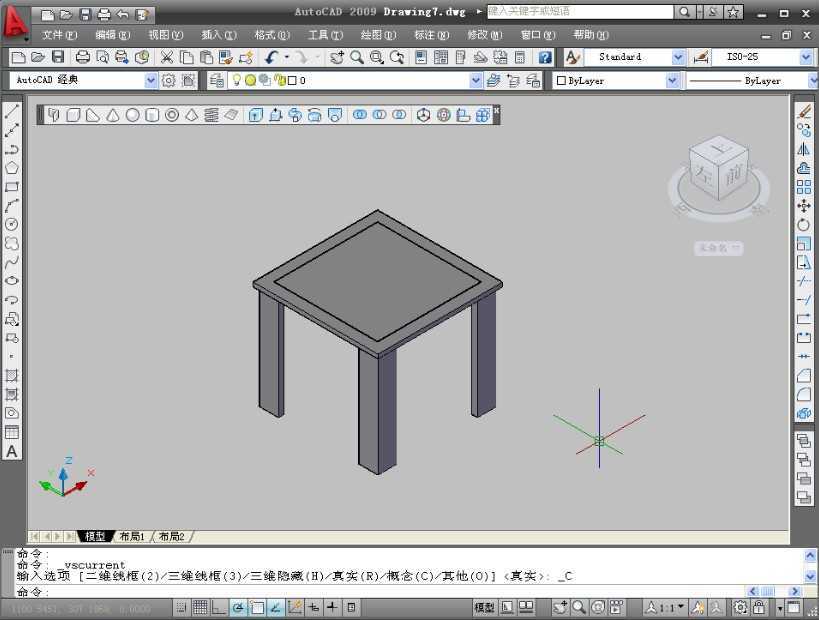Click the Match Properties brush icon
Screen dimensions: 819x620
(x=226, y=57)
